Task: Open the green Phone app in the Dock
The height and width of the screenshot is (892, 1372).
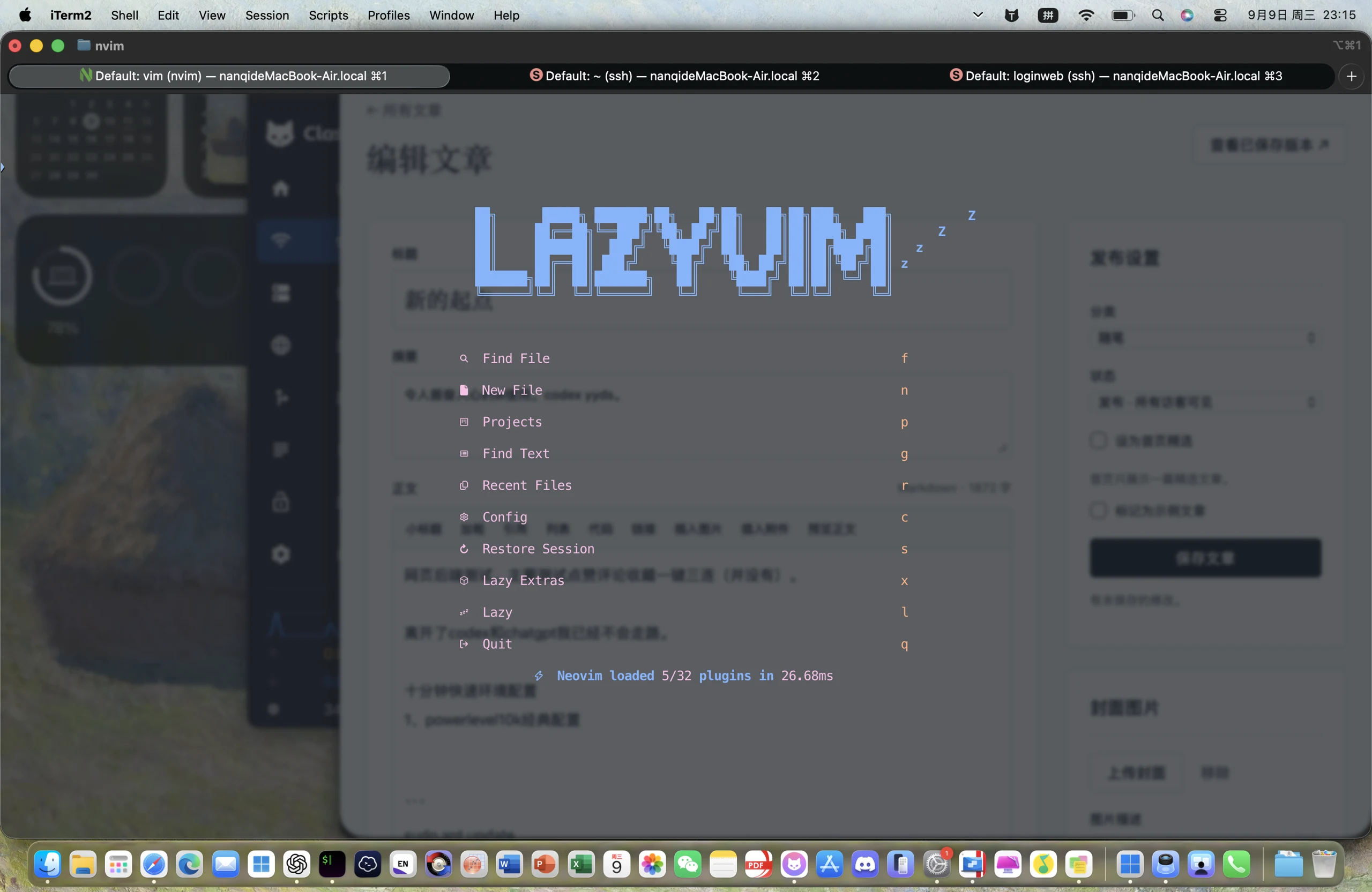Action: pos(1237,864)
